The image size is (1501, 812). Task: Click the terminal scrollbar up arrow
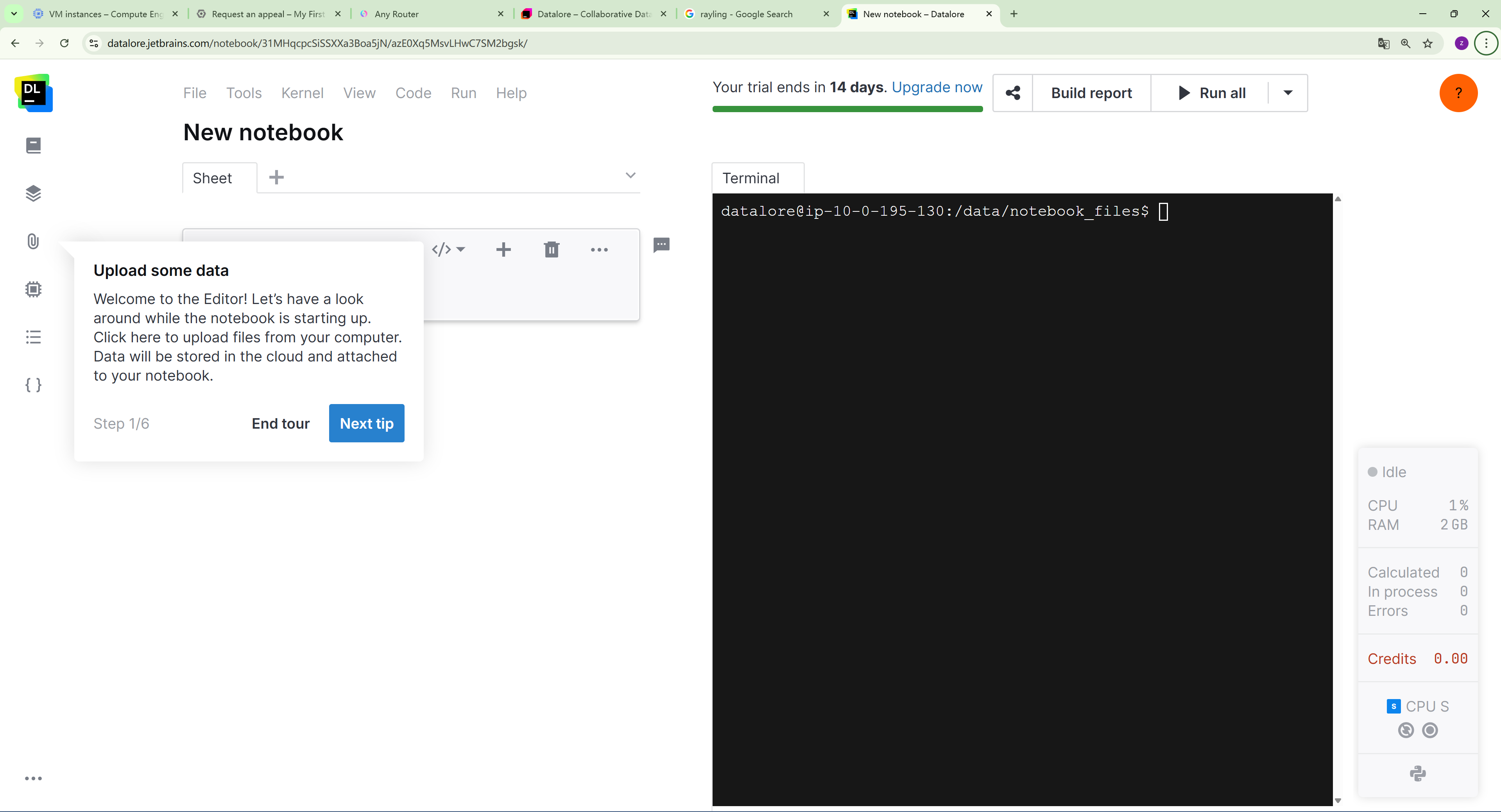point(1338,199)
